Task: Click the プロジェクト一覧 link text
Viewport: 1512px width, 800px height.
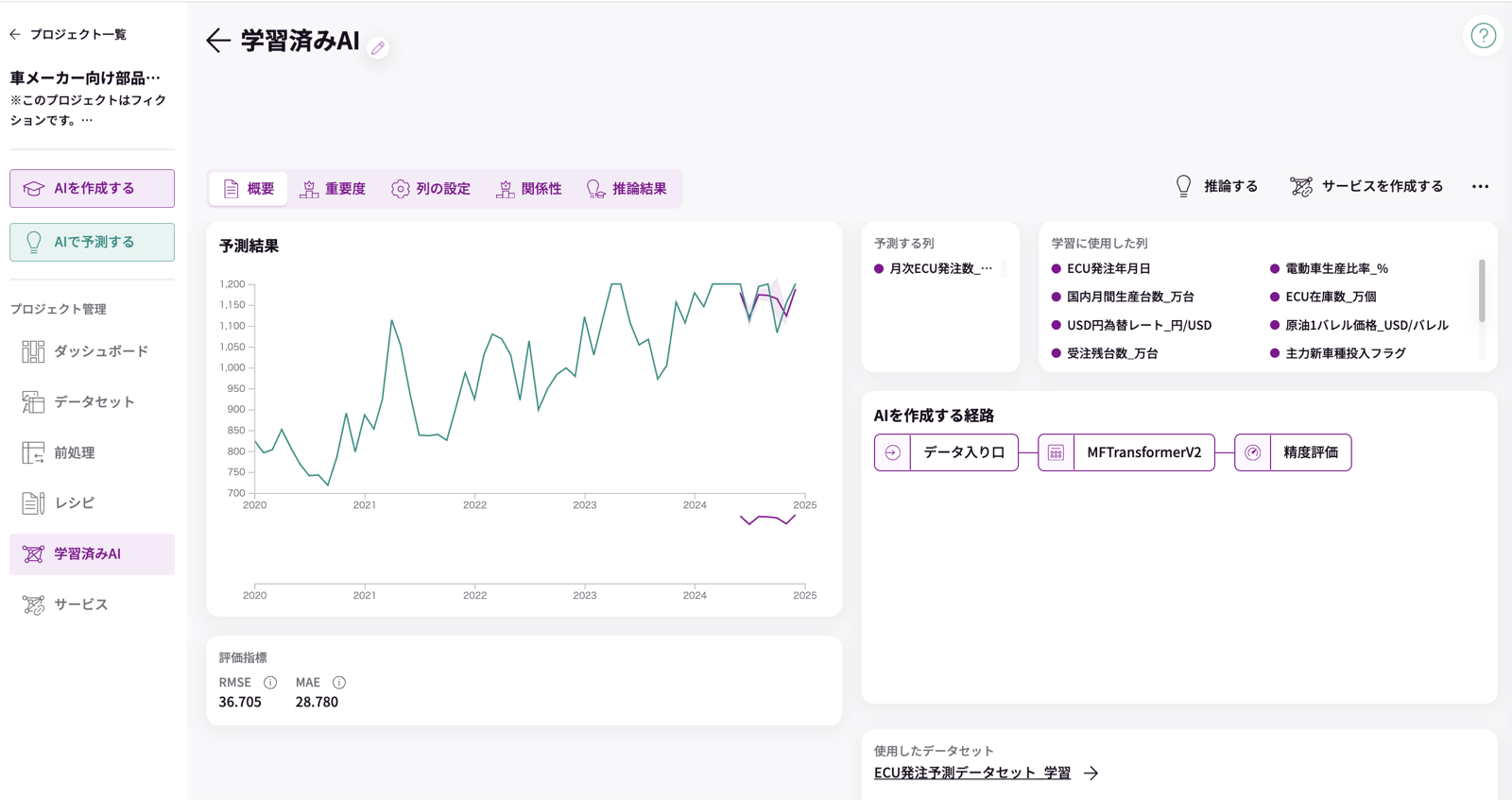Action: (77, 34)
